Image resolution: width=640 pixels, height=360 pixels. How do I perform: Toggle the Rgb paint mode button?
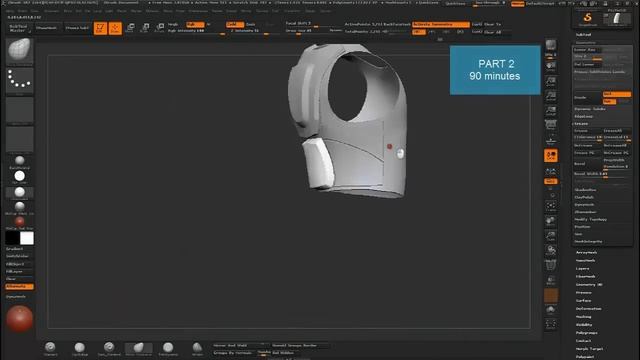click(x=195, y=24)
